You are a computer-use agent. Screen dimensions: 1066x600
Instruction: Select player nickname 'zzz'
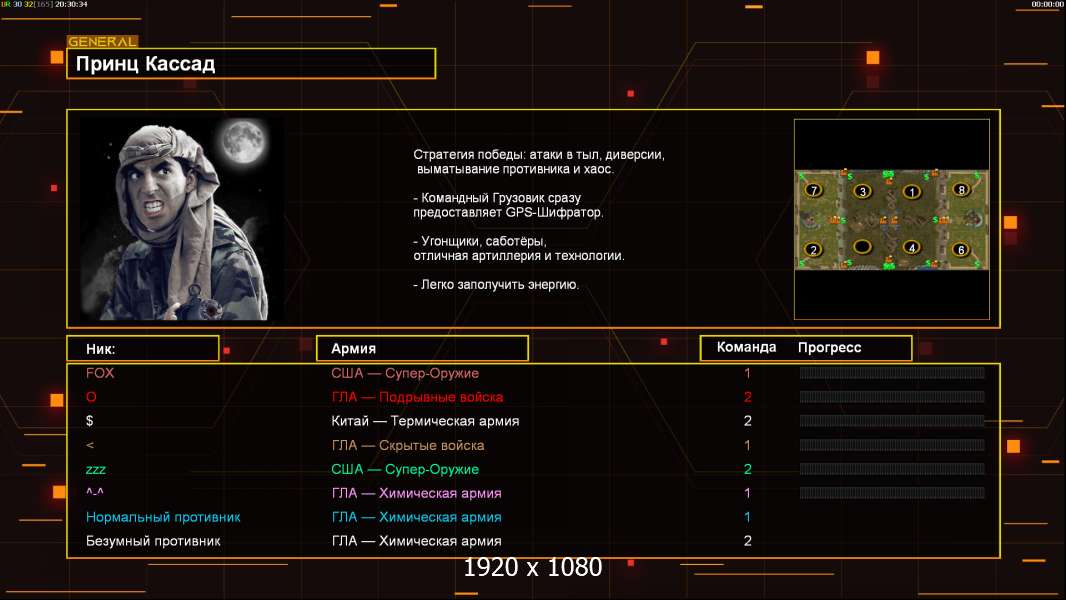[x=96, y=470]
